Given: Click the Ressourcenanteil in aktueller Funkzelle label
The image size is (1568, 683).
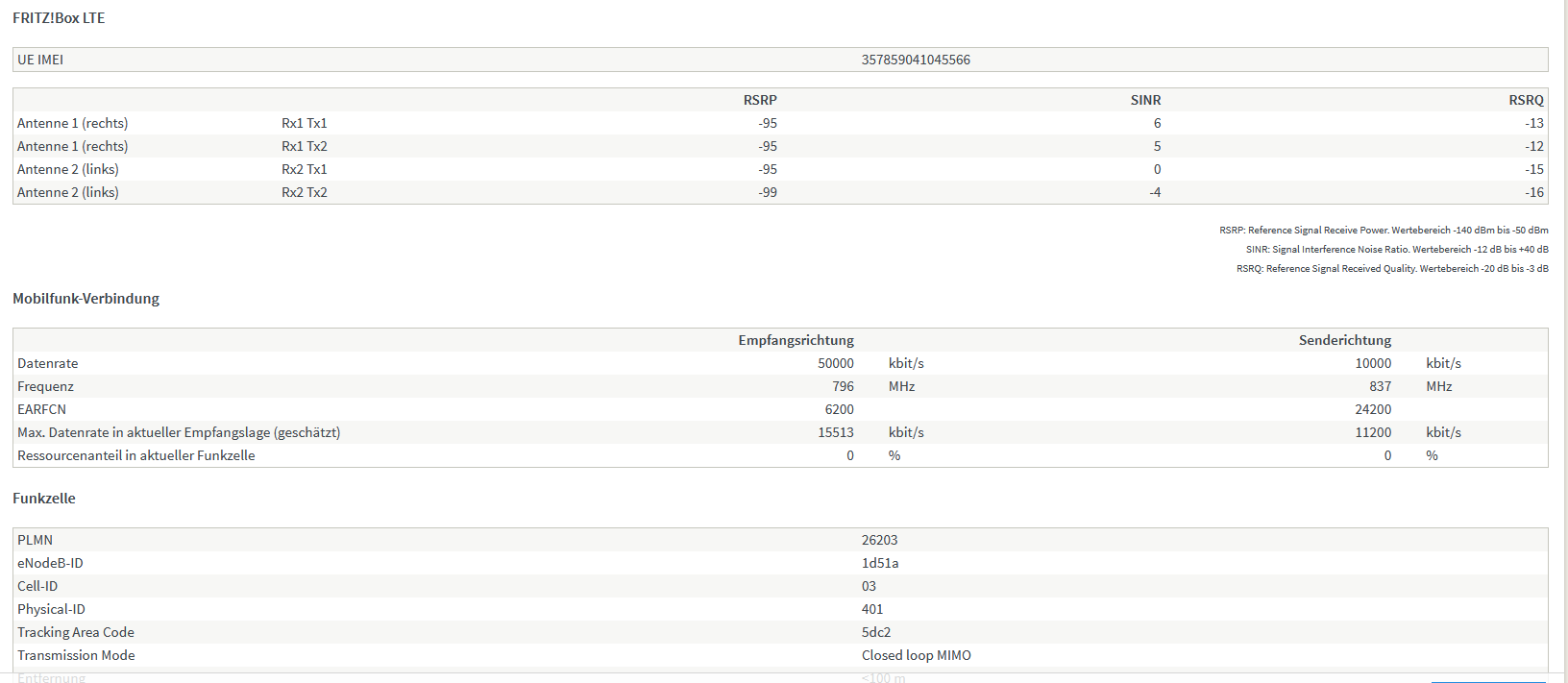Looking at the screenshot, I should [x=135, y=455].
